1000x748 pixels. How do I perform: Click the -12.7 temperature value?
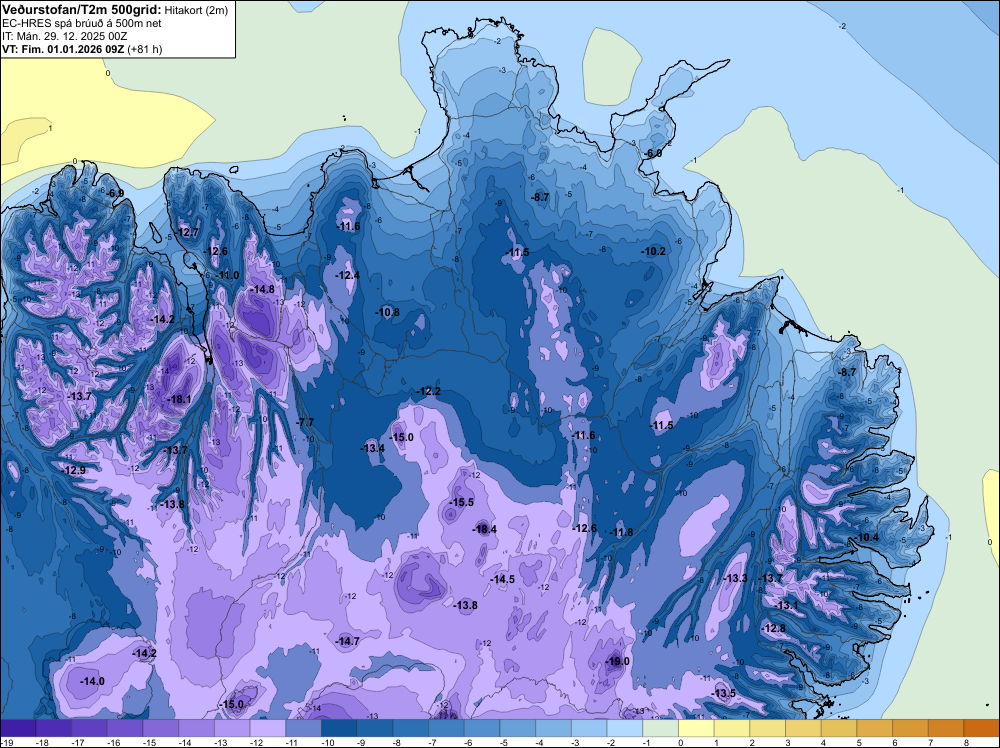[188, 232]
